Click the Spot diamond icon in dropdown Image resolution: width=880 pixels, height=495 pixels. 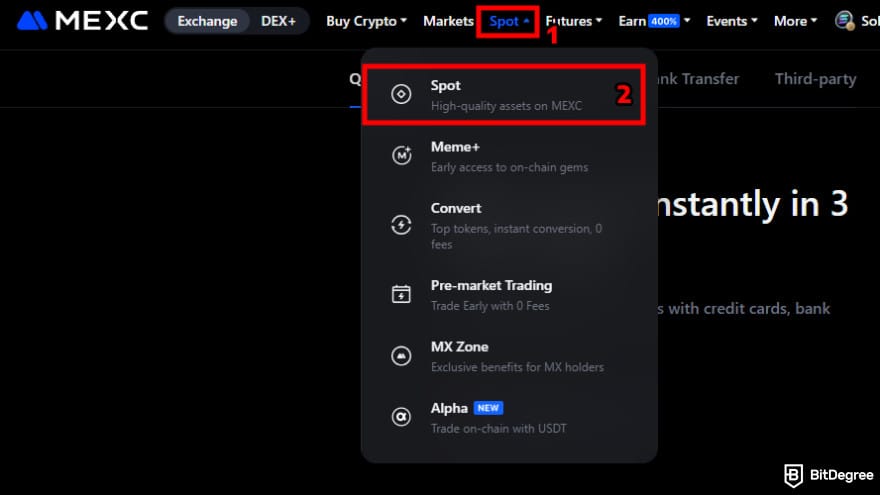401,94
